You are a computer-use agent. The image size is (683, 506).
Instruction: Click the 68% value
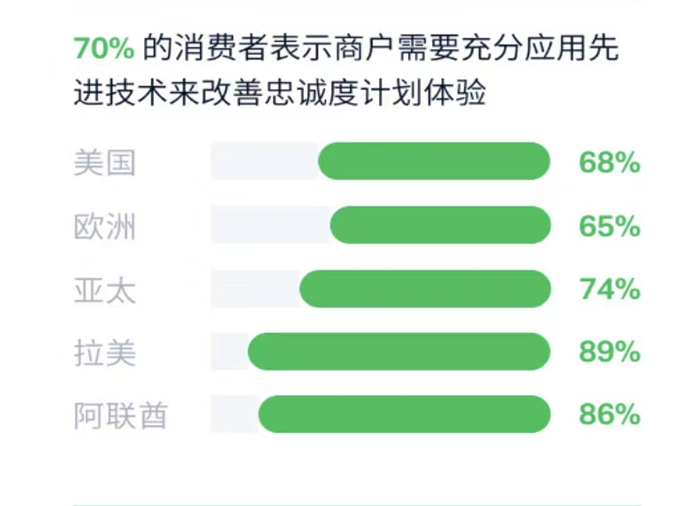(609, 163)
